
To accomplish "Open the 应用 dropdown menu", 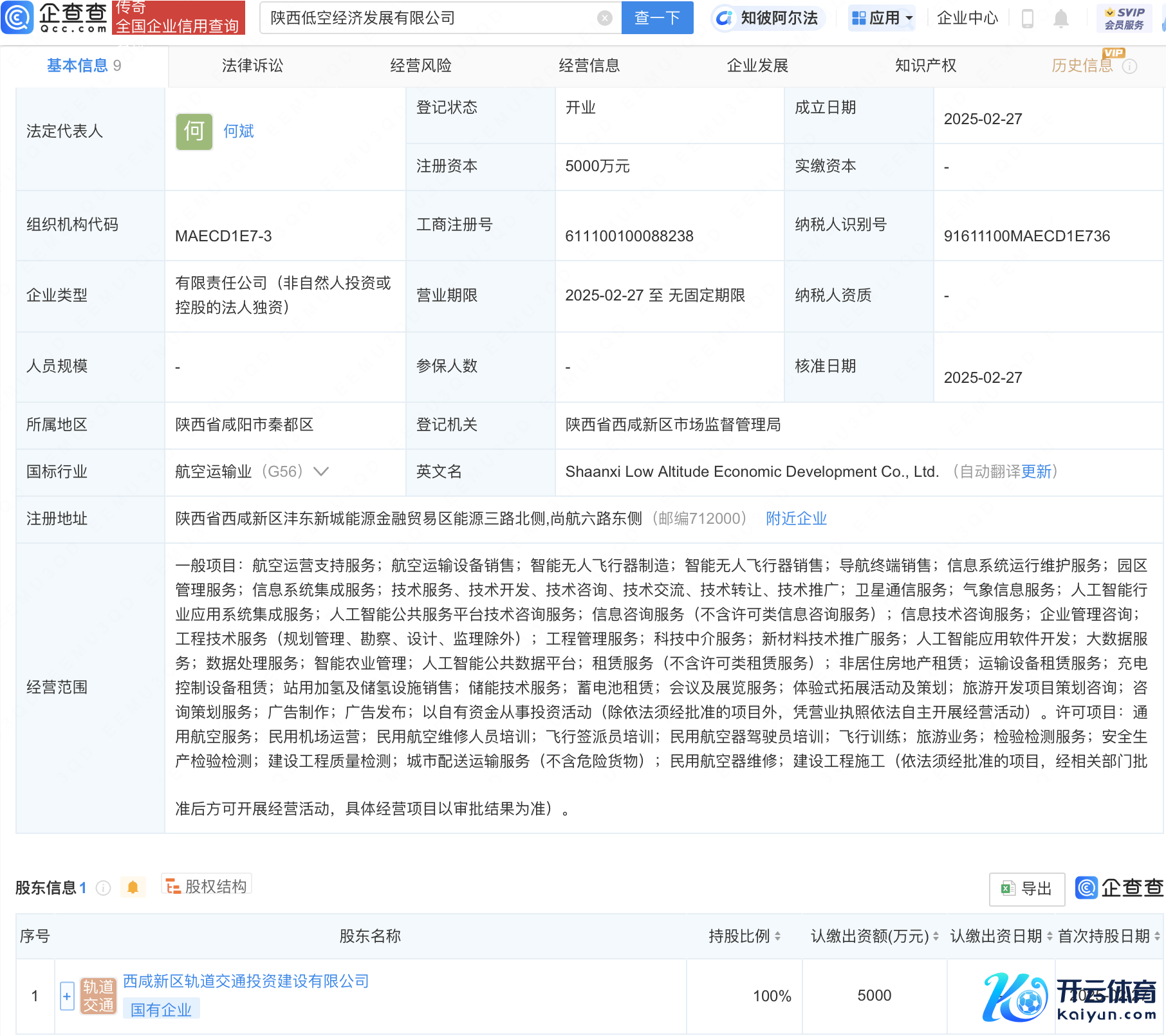I will [882, 18].
